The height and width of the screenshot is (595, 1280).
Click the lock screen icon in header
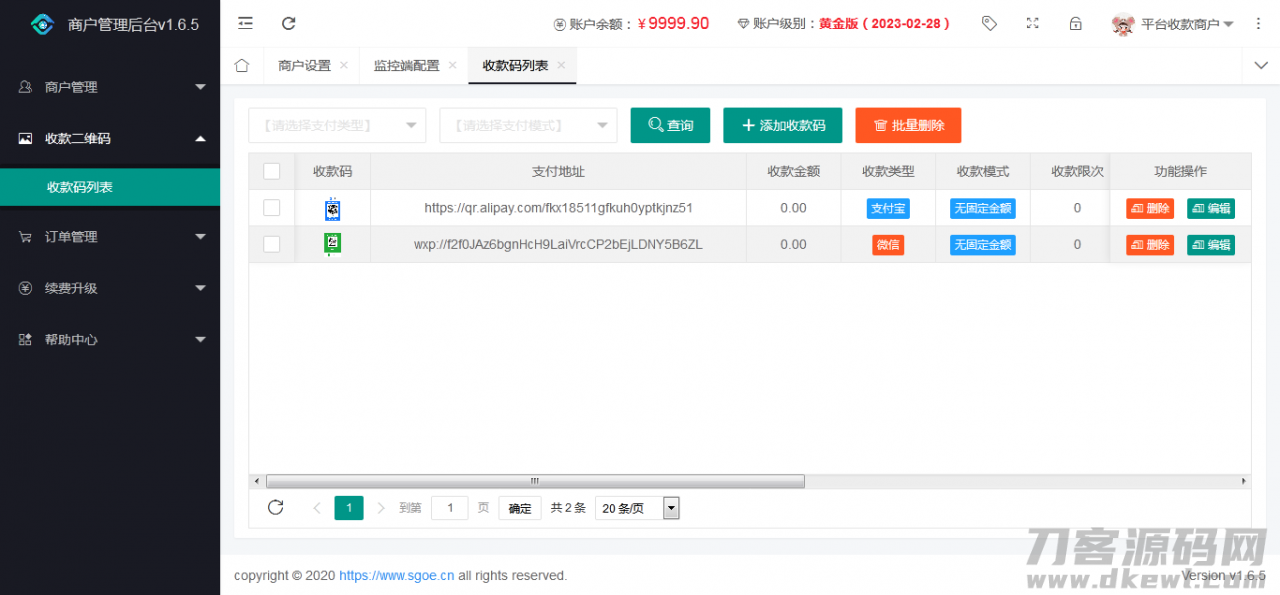1076,22
